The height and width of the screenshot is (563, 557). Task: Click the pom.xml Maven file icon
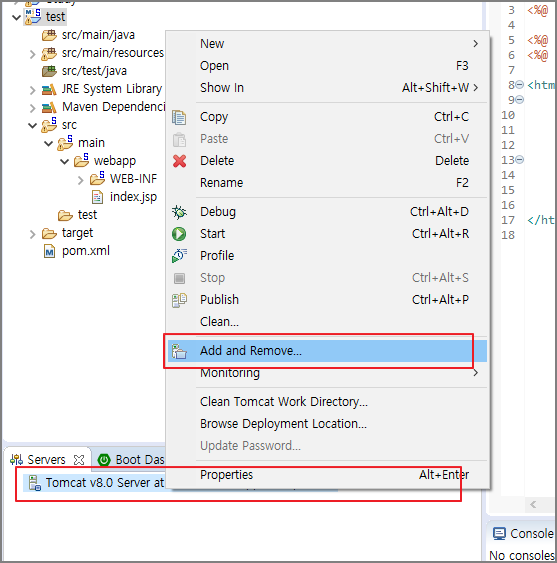49,251
